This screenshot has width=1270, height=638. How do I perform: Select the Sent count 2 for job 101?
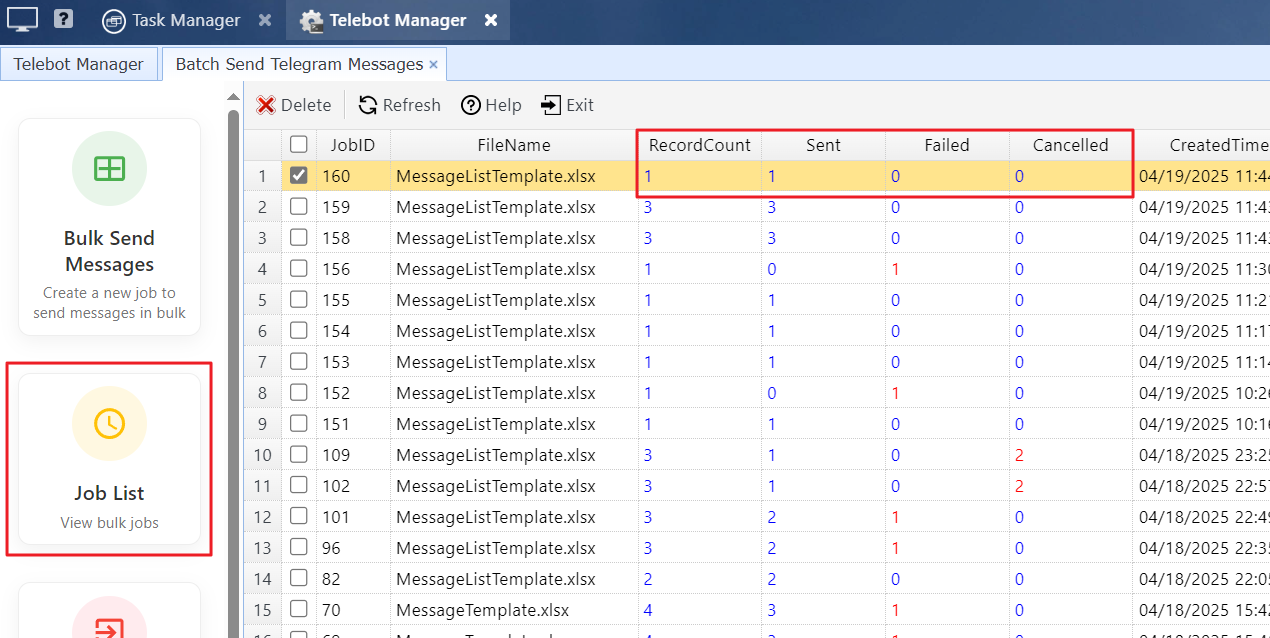[823, 517]
